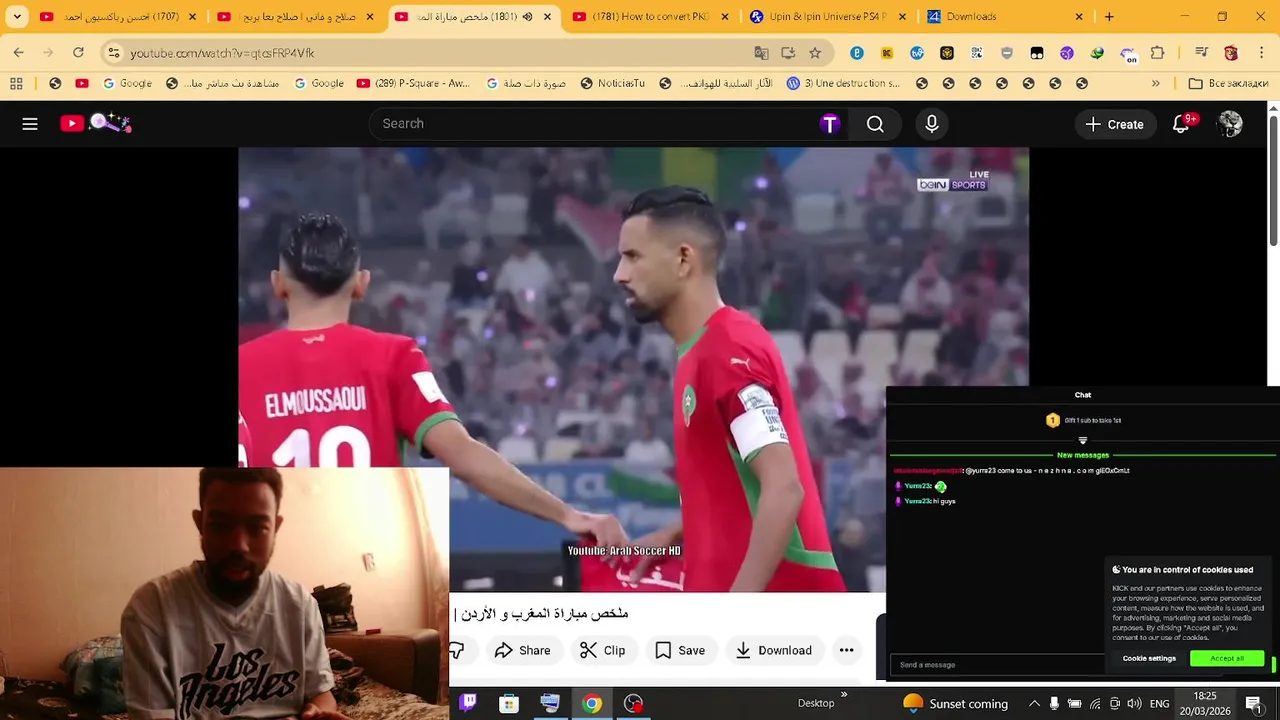
Task: Open the purple T extension icon in search bar
Action: [x=829, y=124]
